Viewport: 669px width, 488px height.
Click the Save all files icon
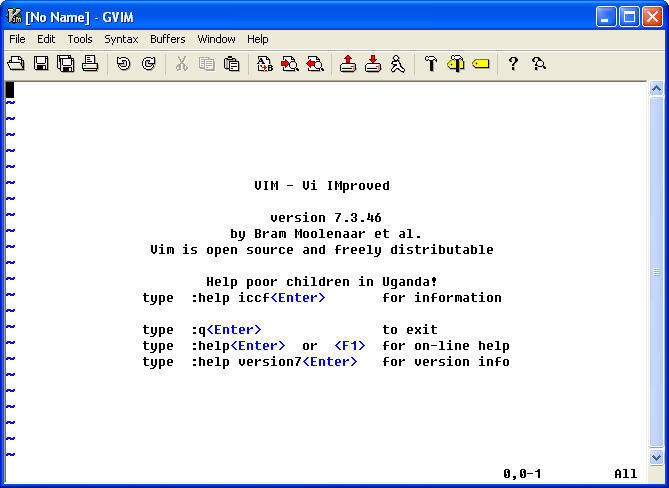pos(66,64)
